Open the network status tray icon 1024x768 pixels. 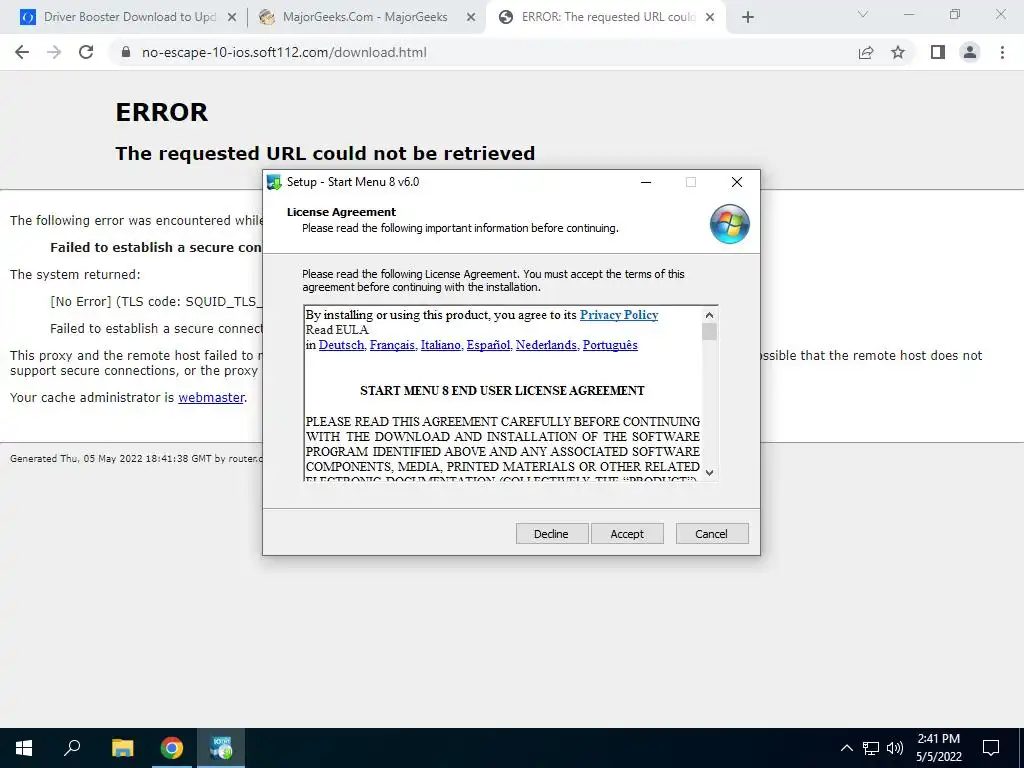coord(871,748)
